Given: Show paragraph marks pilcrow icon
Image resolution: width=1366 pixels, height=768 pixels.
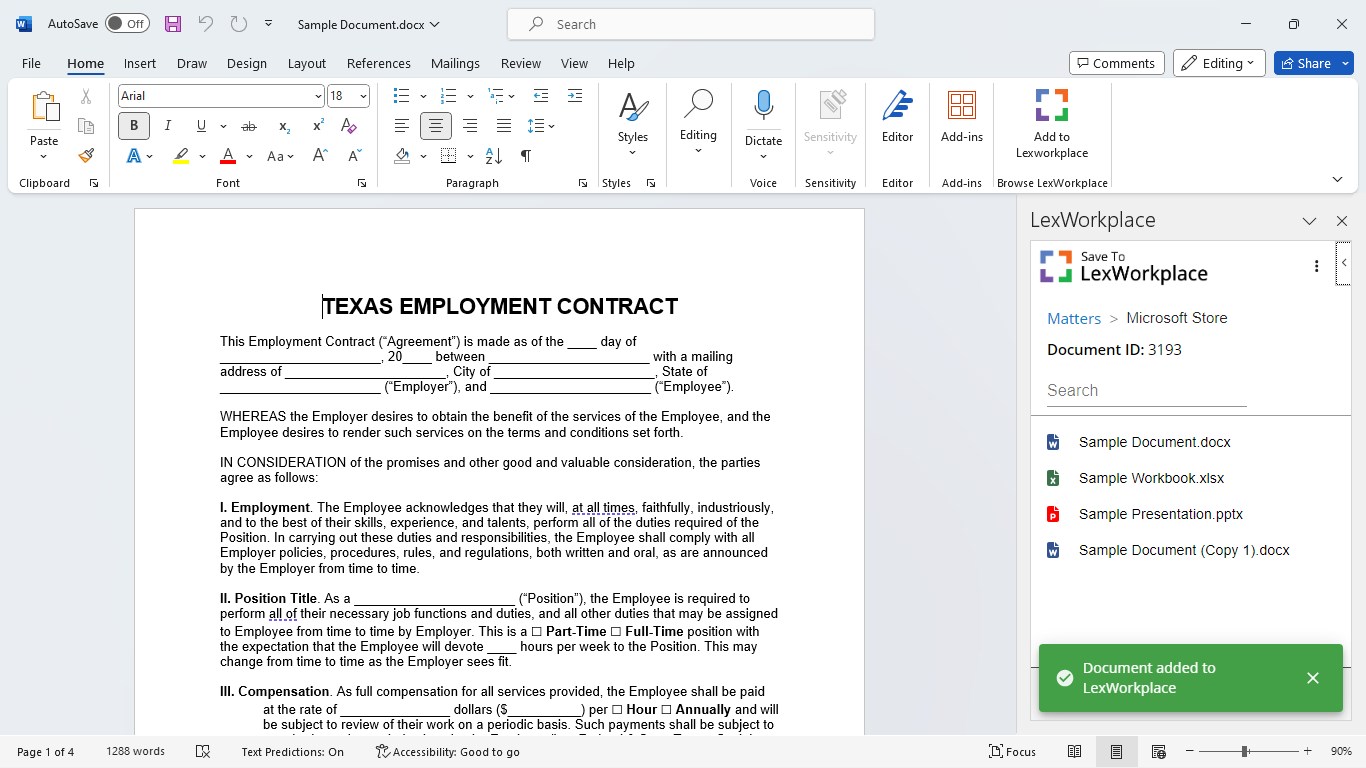Looking at the screenshot, I should [x=526, y=156].
